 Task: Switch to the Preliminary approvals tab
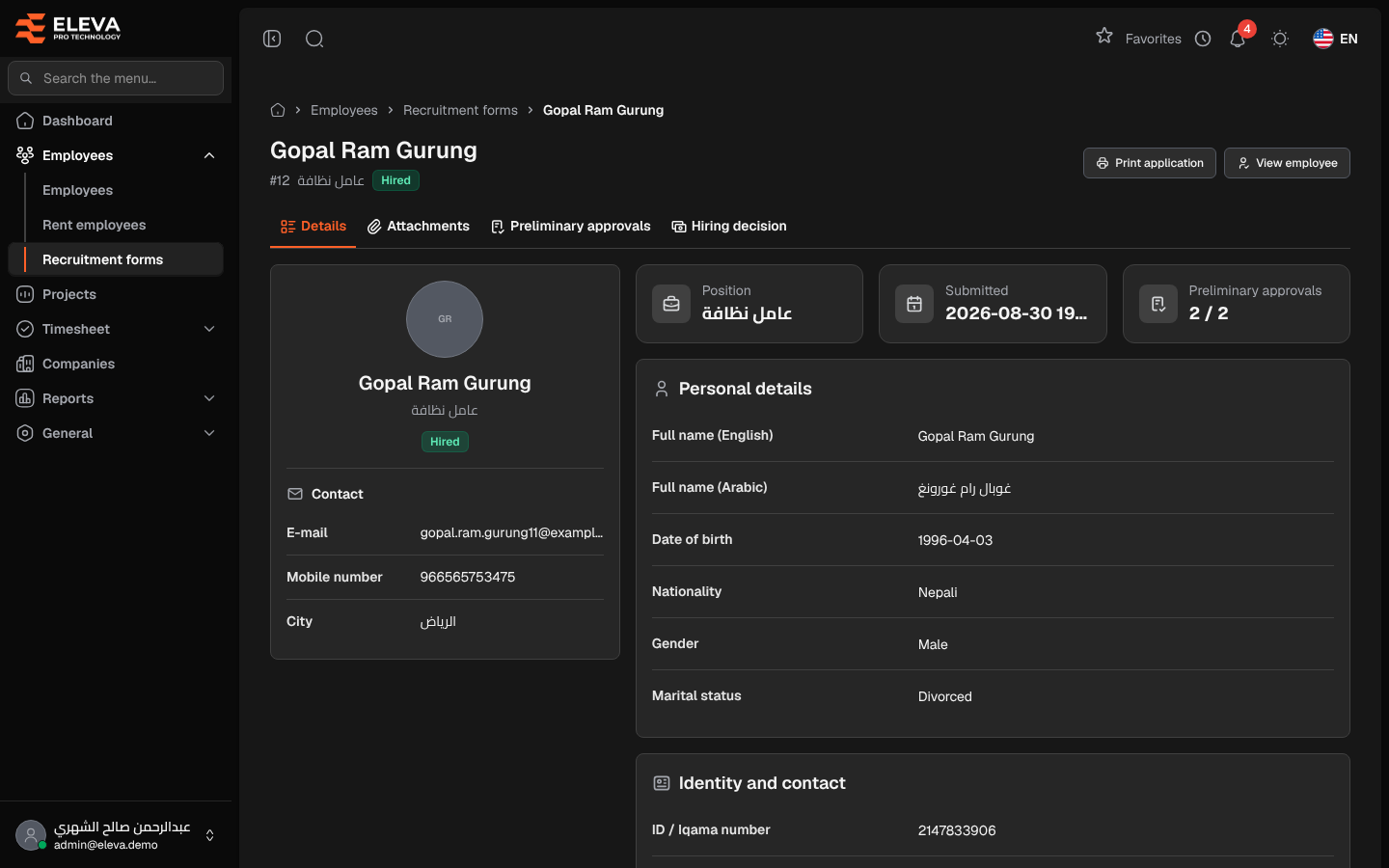pos(571,227)
